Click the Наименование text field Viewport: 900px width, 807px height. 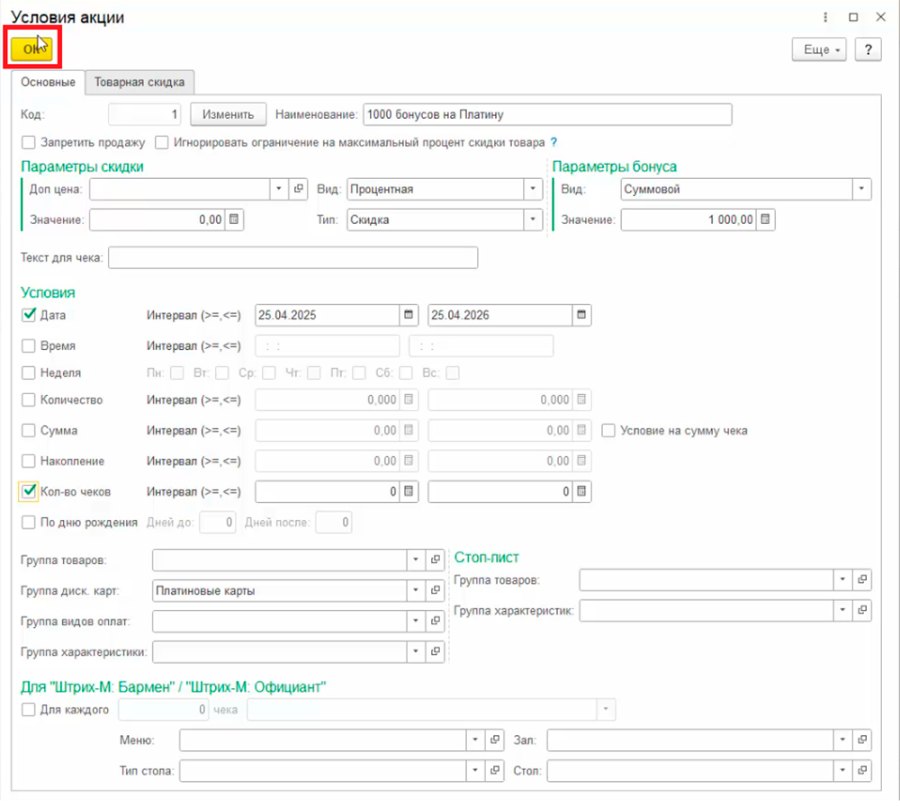[x=548, y=114]
